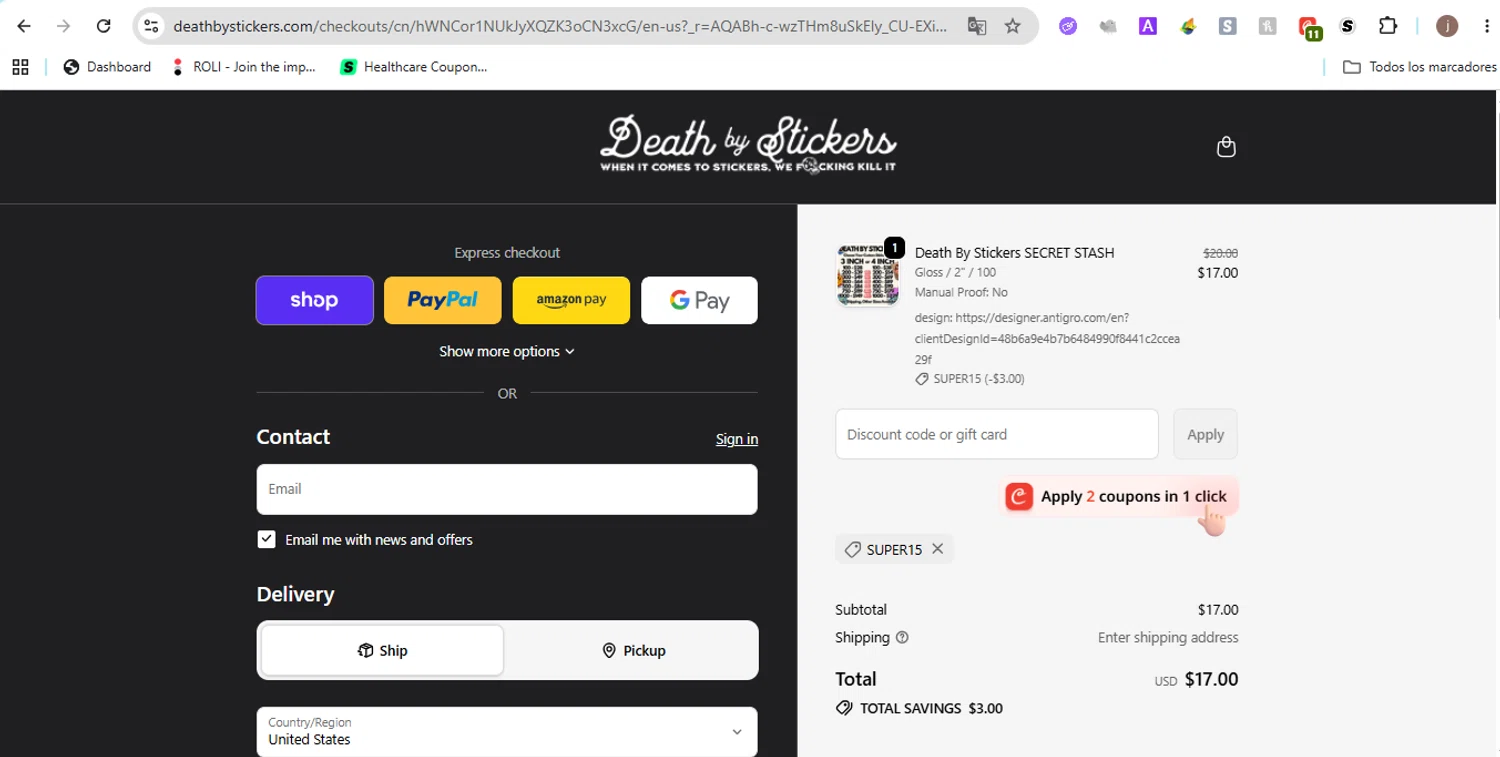Pay with Amazon Pay button
This screenshot has width=1500, height=757.
click(x=571, y=300)
